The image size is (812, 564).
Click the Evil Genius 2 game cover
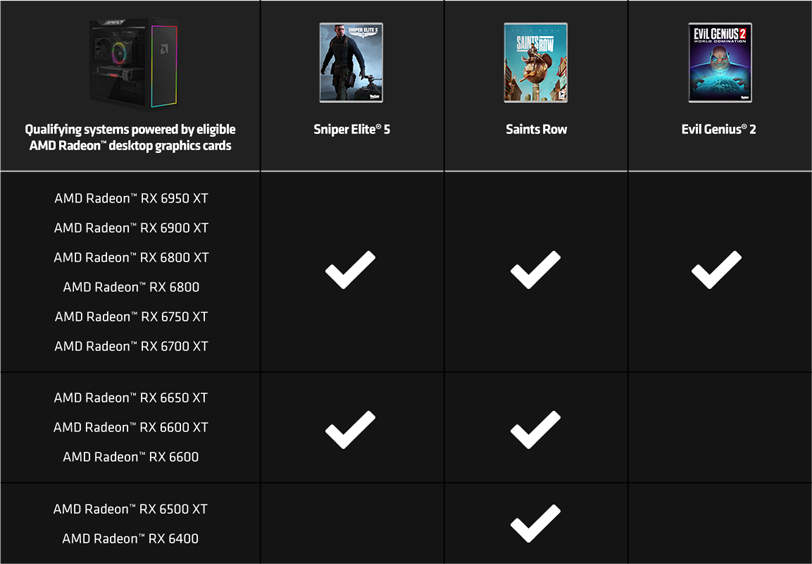720,63
